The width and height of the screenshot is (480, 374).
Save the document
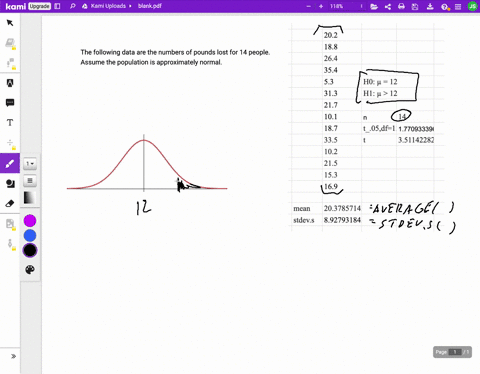[x=415, y=6]
